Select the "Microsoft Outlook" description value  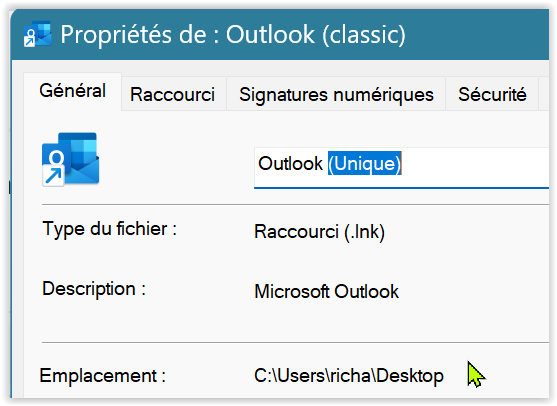(326, 292)
